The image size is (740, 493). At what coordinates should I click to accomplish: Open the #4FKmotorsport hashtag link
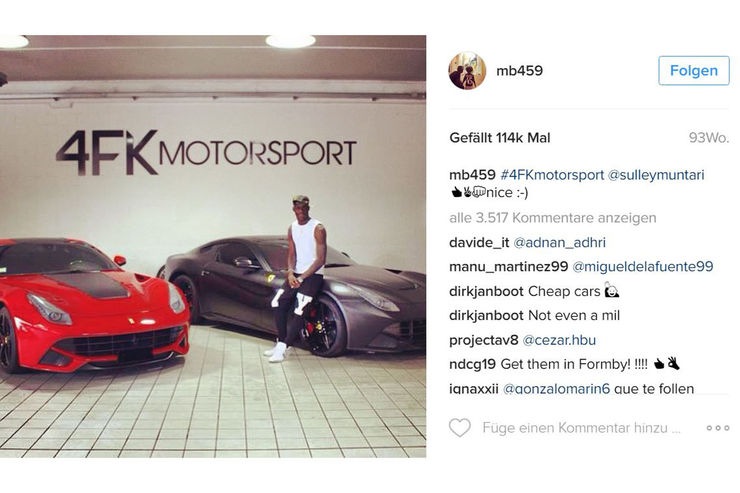(552, 175)
